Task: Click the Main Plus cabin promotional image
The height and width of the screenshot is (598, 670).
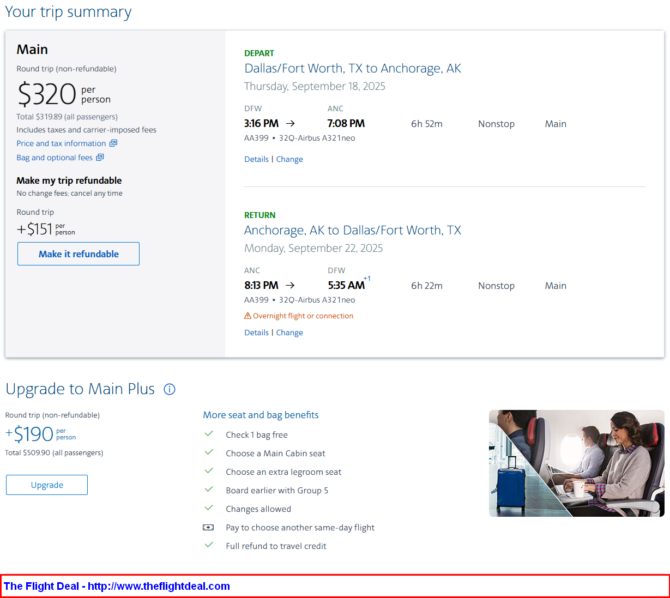Action: click(x=577, y=463)
